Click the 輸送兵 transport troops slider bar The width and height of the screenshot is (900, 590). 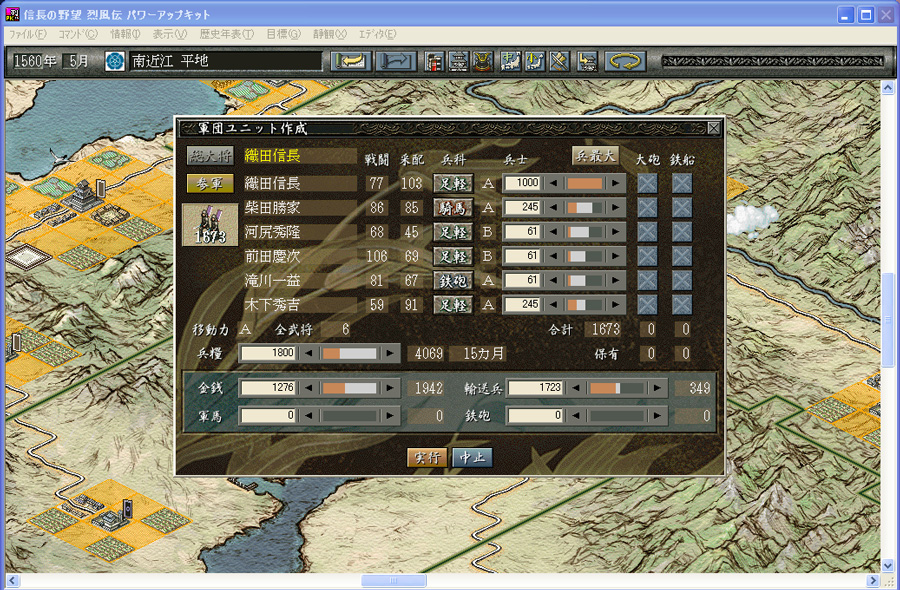[x=617, y=389]
